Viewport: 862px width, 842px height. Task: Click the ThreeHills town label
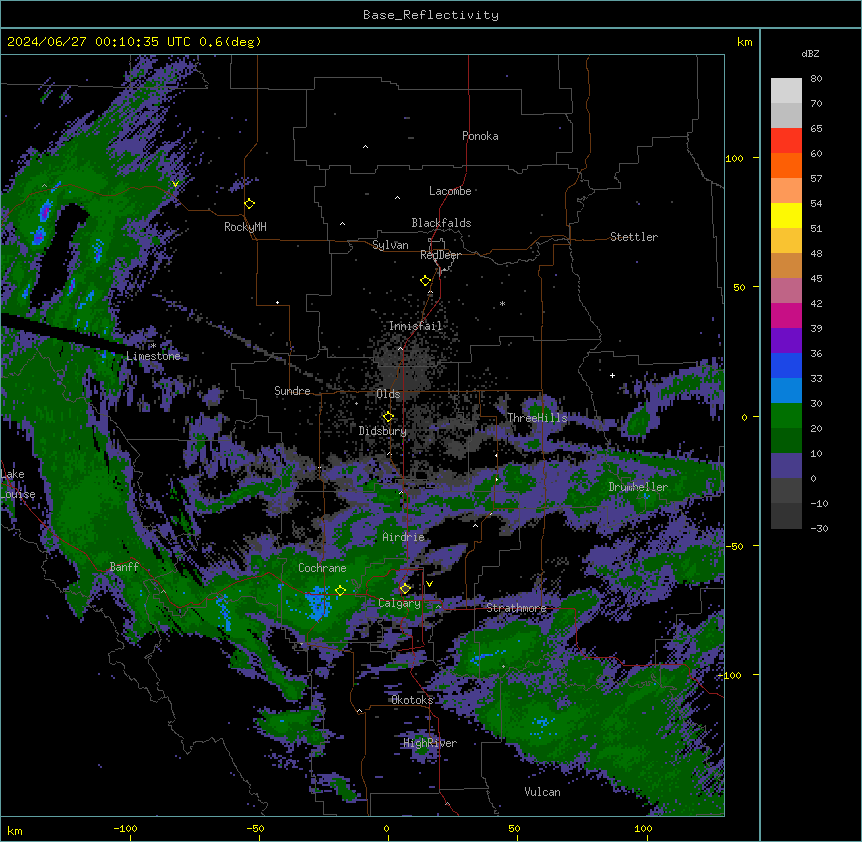click(x=537, y=418)
